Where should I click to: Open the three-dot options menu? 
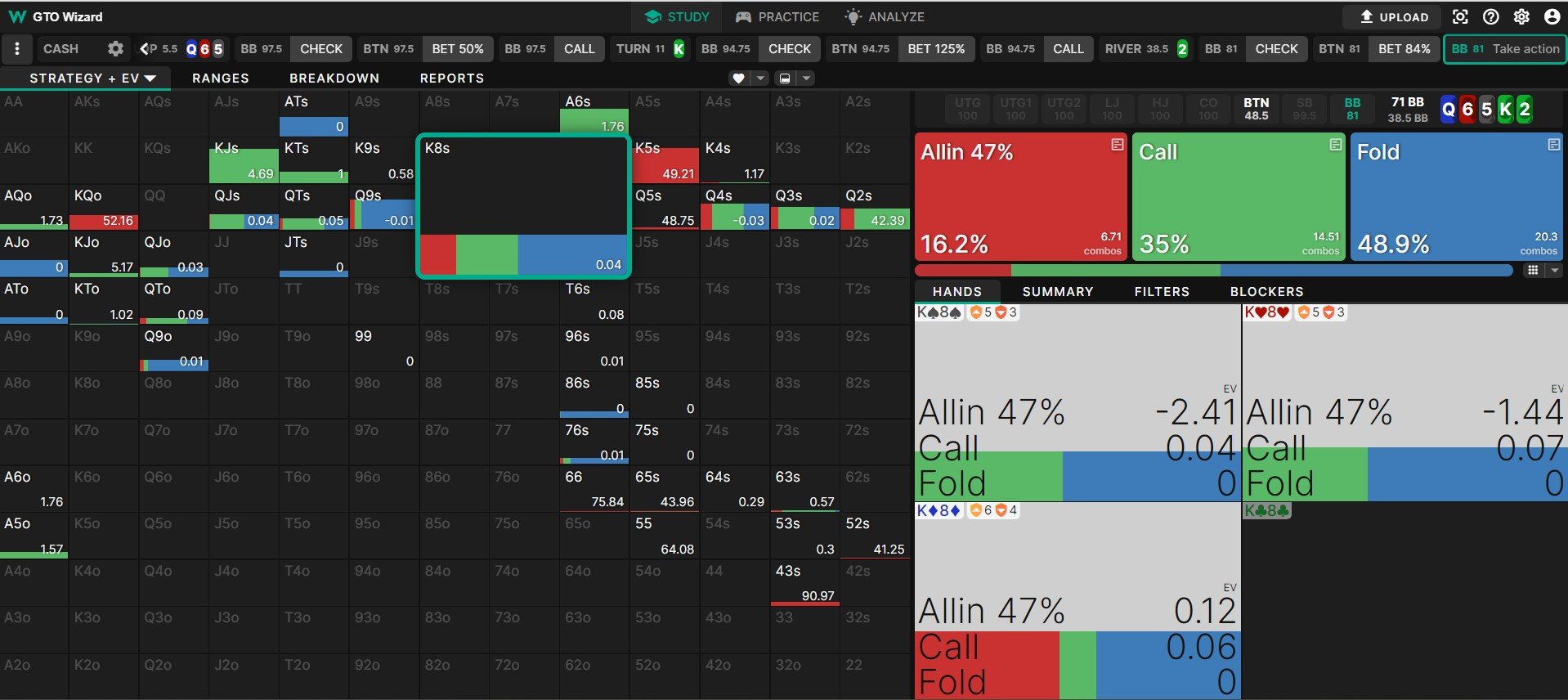pyautogui.click(x=16, y=49)
